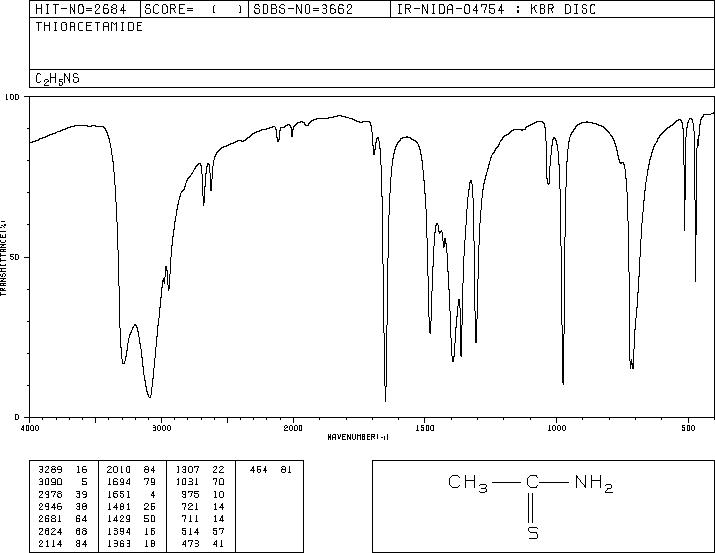This screenshot has width=715, height=553.
Task: Click transmittance value 57 beside 514
Action: tap(218, 531)
